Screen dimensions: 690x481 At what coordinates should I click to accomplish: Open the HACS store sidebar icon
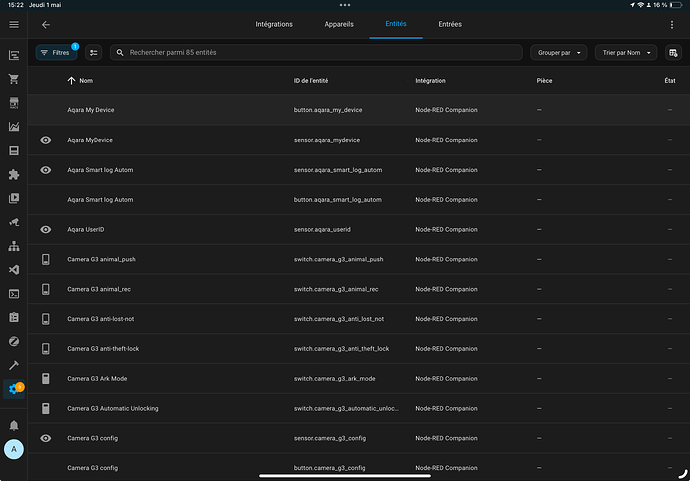[x=14, y=103]
